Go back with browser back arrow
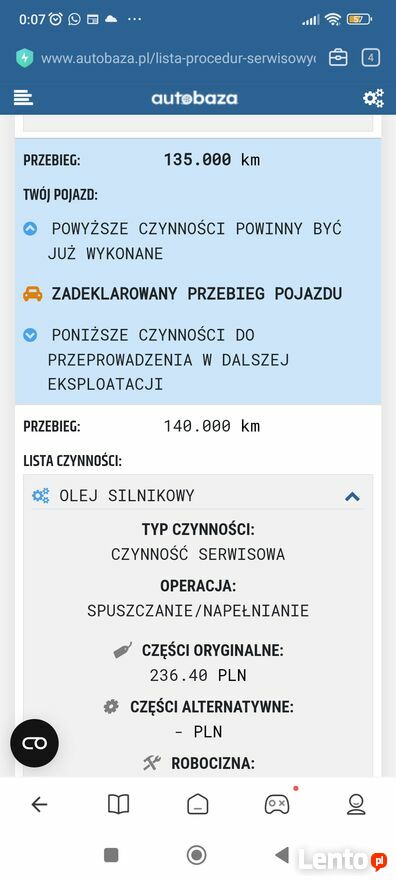Viewport: 396px width, 880px height. [39, 805]
